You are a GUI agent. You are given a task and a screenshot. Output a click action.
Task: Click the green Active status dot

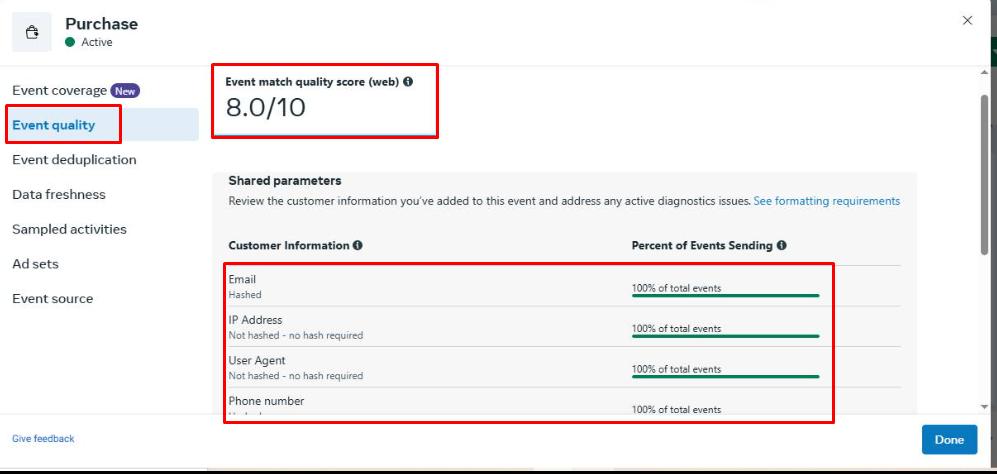point(70,43)
